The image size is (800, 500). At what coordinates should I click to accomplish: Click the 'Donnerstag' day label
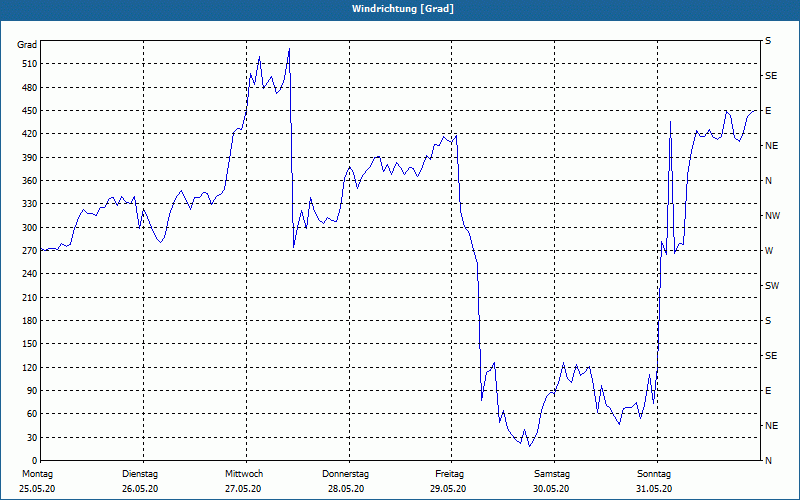coord(345,474)
